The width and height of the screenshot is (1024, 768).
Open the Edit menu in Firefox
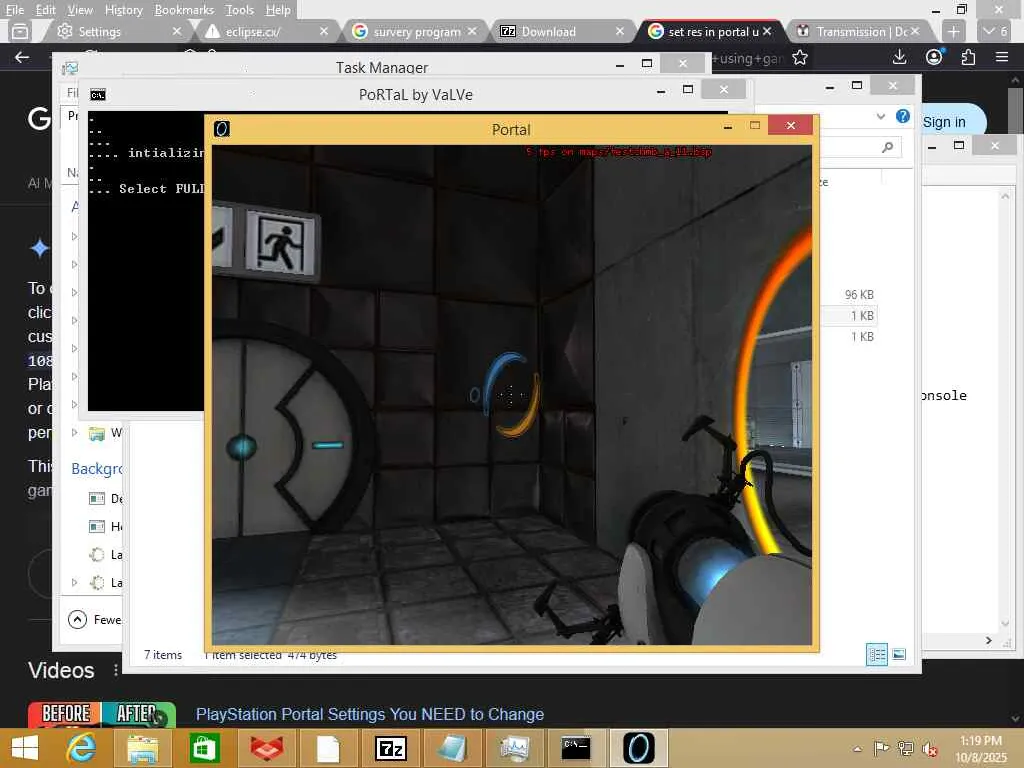pyautogui.click(x=45, y=10)
